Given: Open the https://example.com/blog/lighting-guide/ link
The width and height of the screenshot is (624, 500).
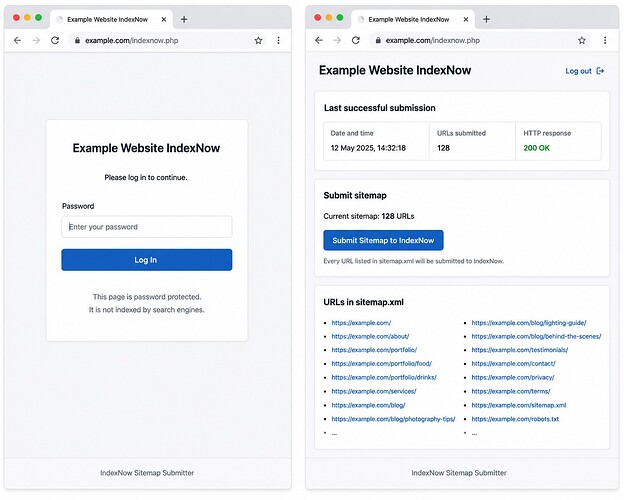Looking at the screenshot, I should pos(529,323).
